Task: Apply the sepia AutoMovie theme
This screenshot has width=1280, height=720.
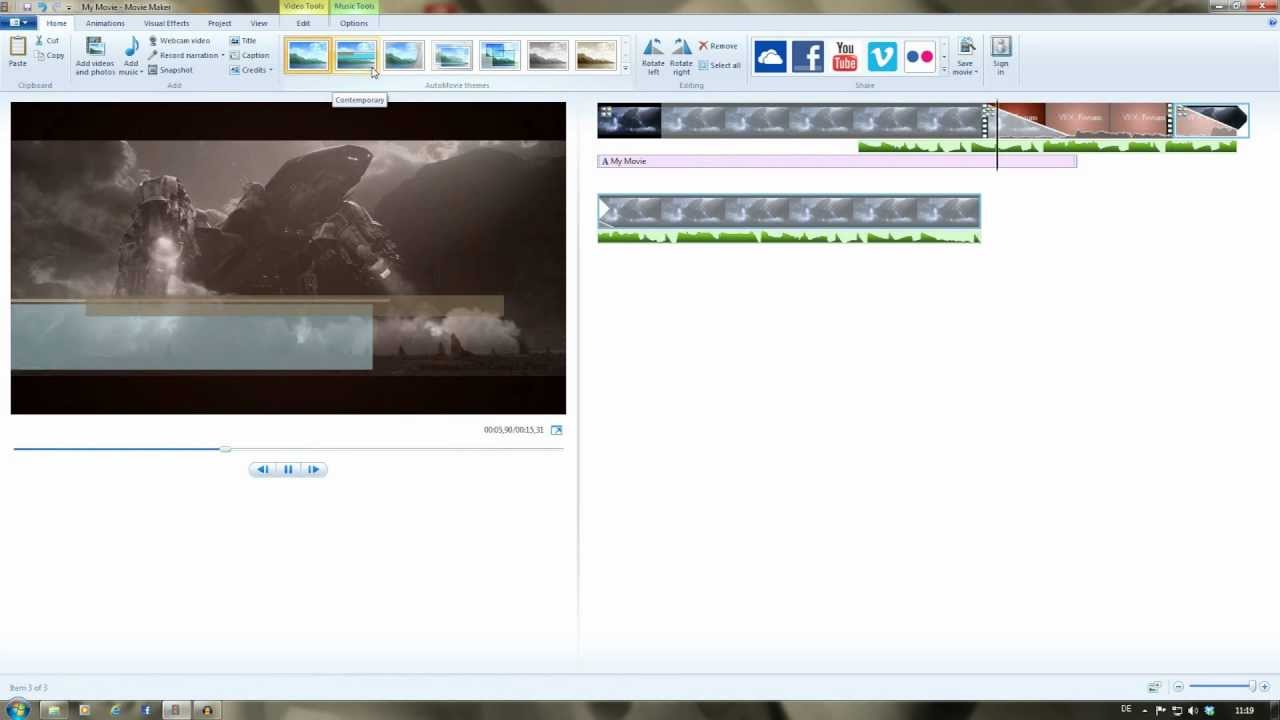Action: coord(596,55)
